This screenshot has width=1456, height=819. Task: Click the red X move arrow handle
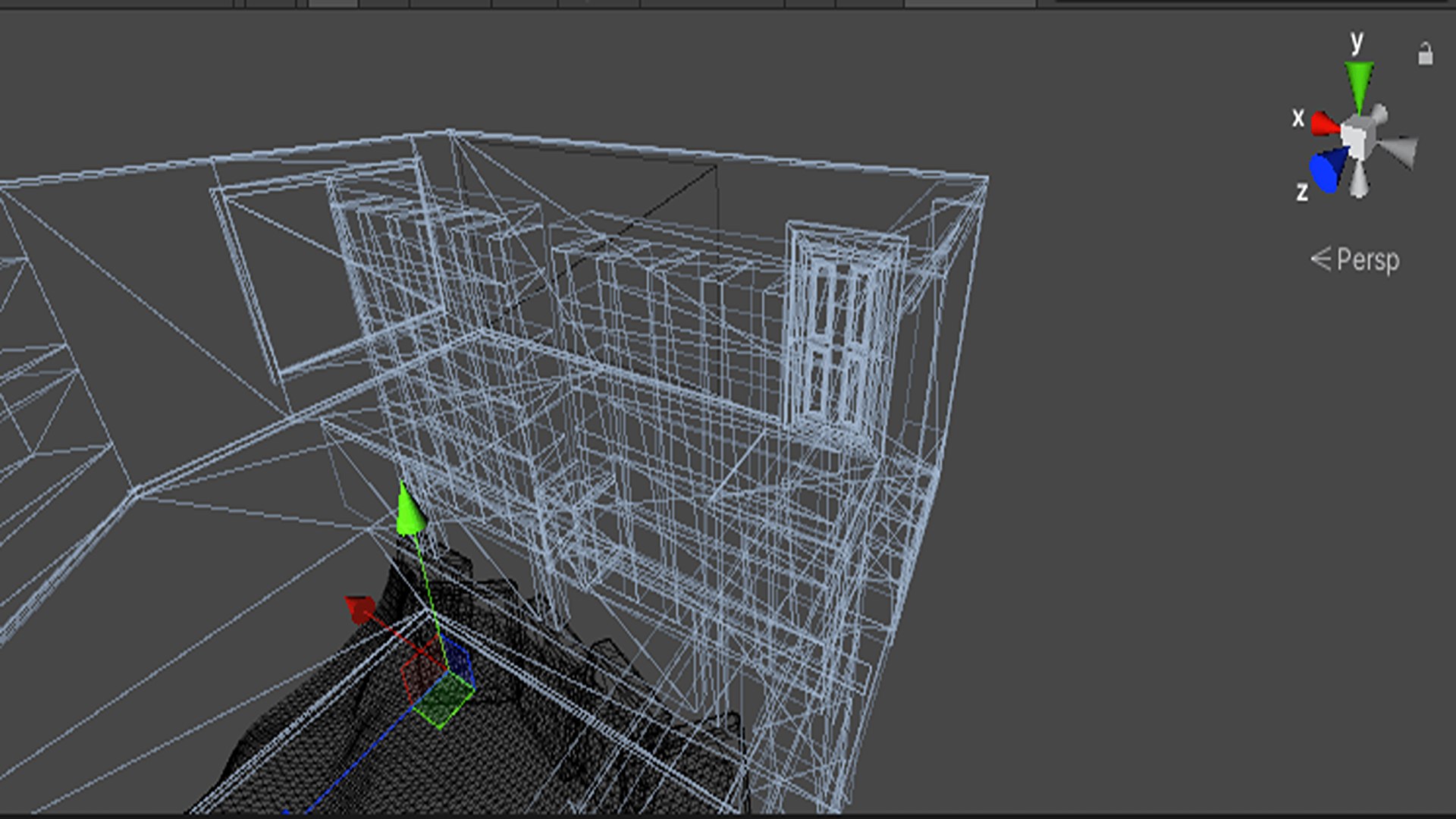(359, 608)
